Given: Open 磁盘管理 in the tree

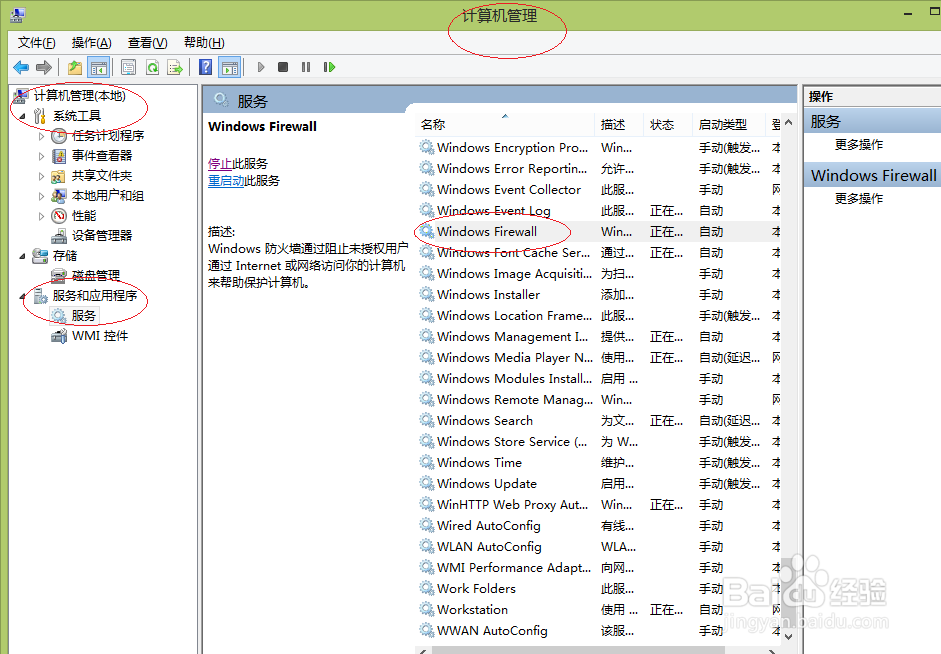Looking at the screenshot, I should [95, 275].
